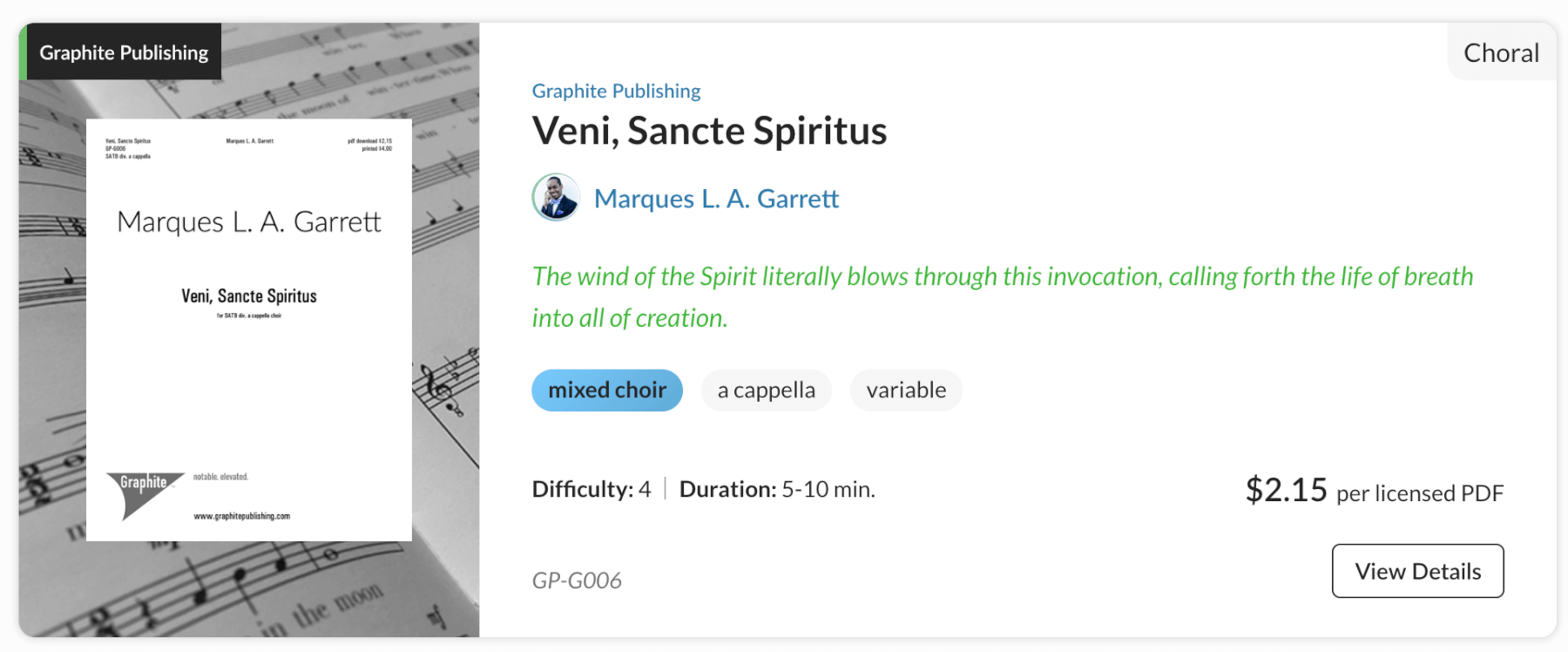Click the Difficulty: 4 label

591,489
